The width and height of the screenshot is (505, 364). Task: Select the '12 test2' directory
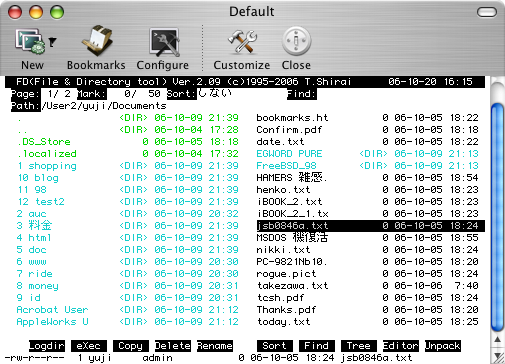(x=128, y=202)
